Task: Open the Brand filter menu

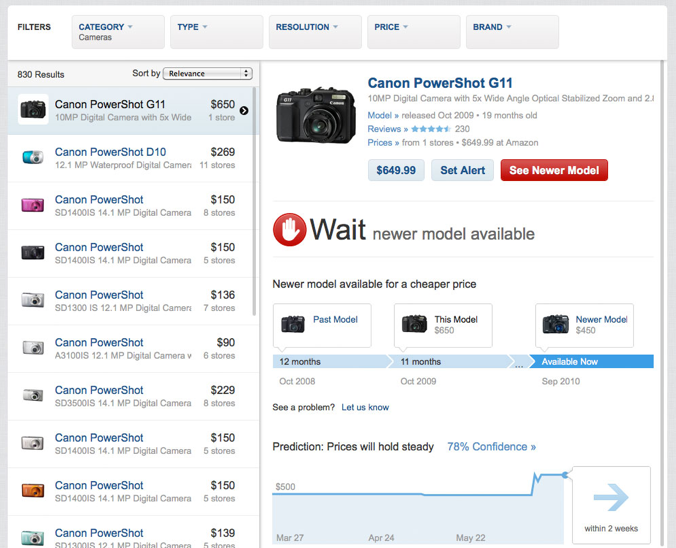Action: pyautogui.click(x=512, y=32)
